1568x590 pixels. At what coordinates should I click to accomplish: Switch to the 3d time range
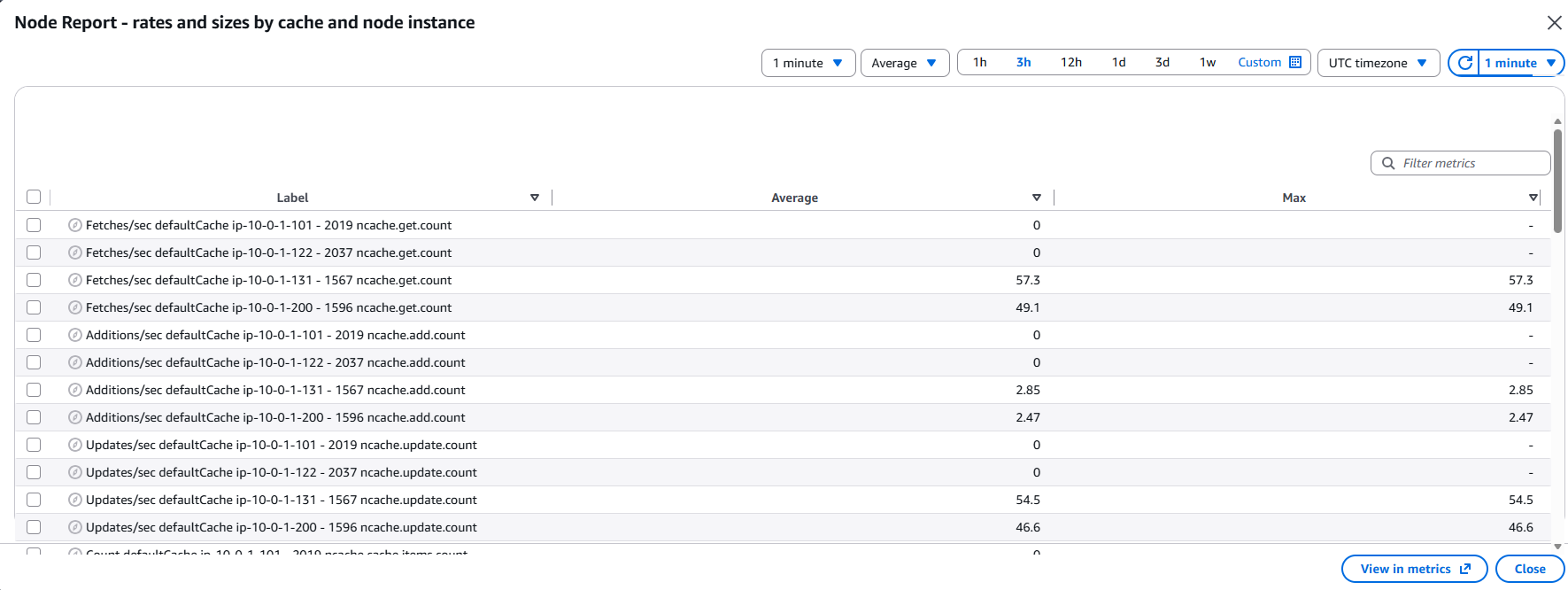pos(1162,62)
